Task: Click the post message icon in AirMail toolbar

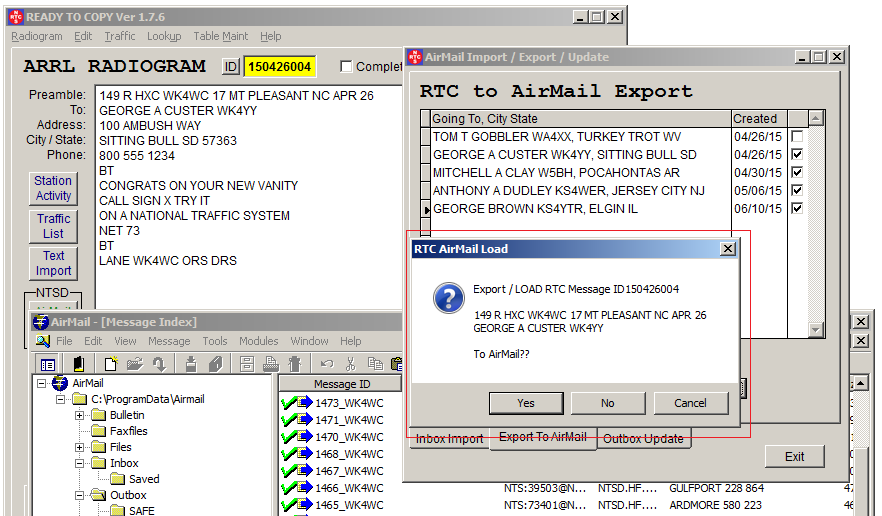Action: pyautogui.click(x=191, y=364)
